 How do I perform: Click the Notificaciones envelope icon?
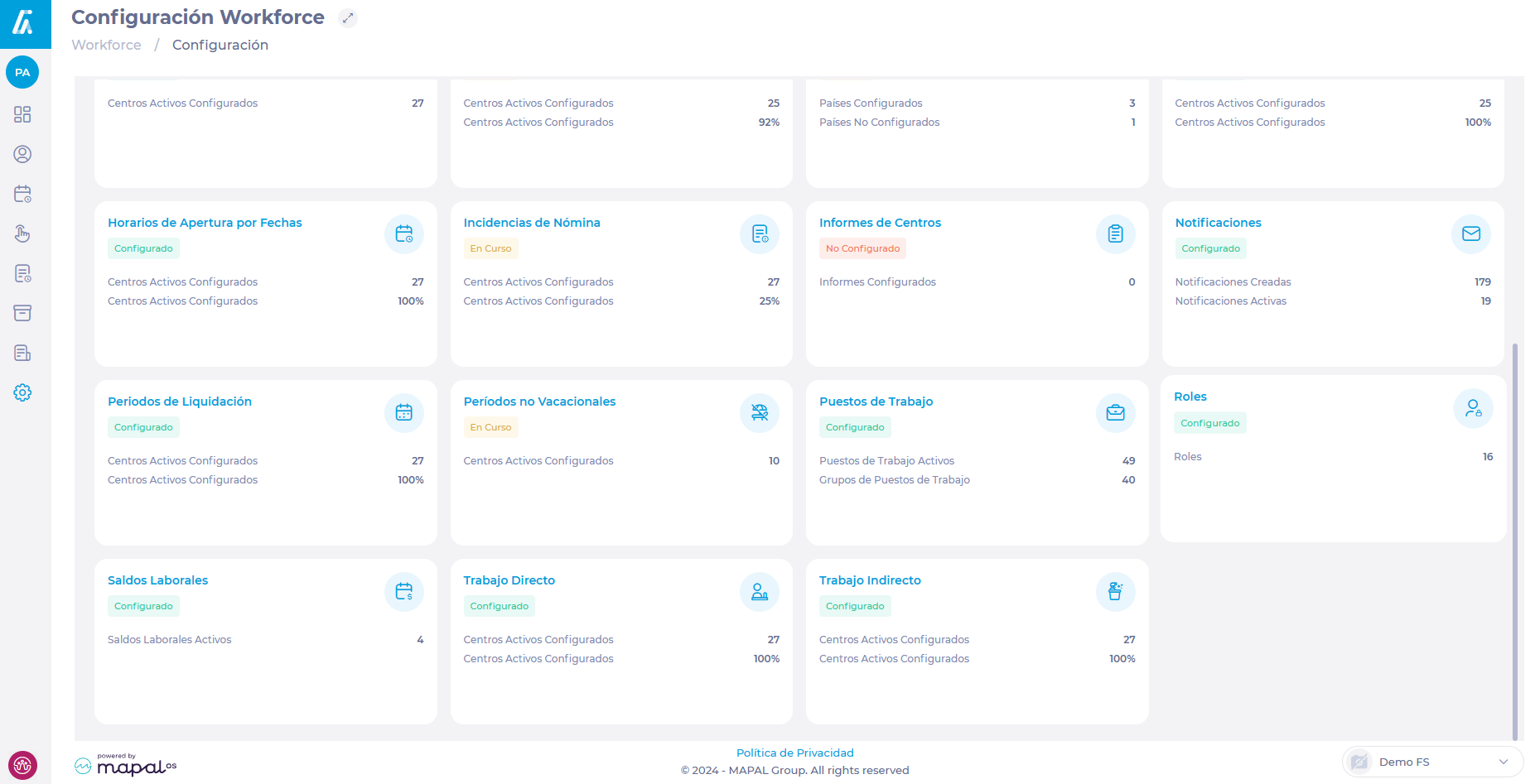pyautogui.click(x=1470, y=234)
